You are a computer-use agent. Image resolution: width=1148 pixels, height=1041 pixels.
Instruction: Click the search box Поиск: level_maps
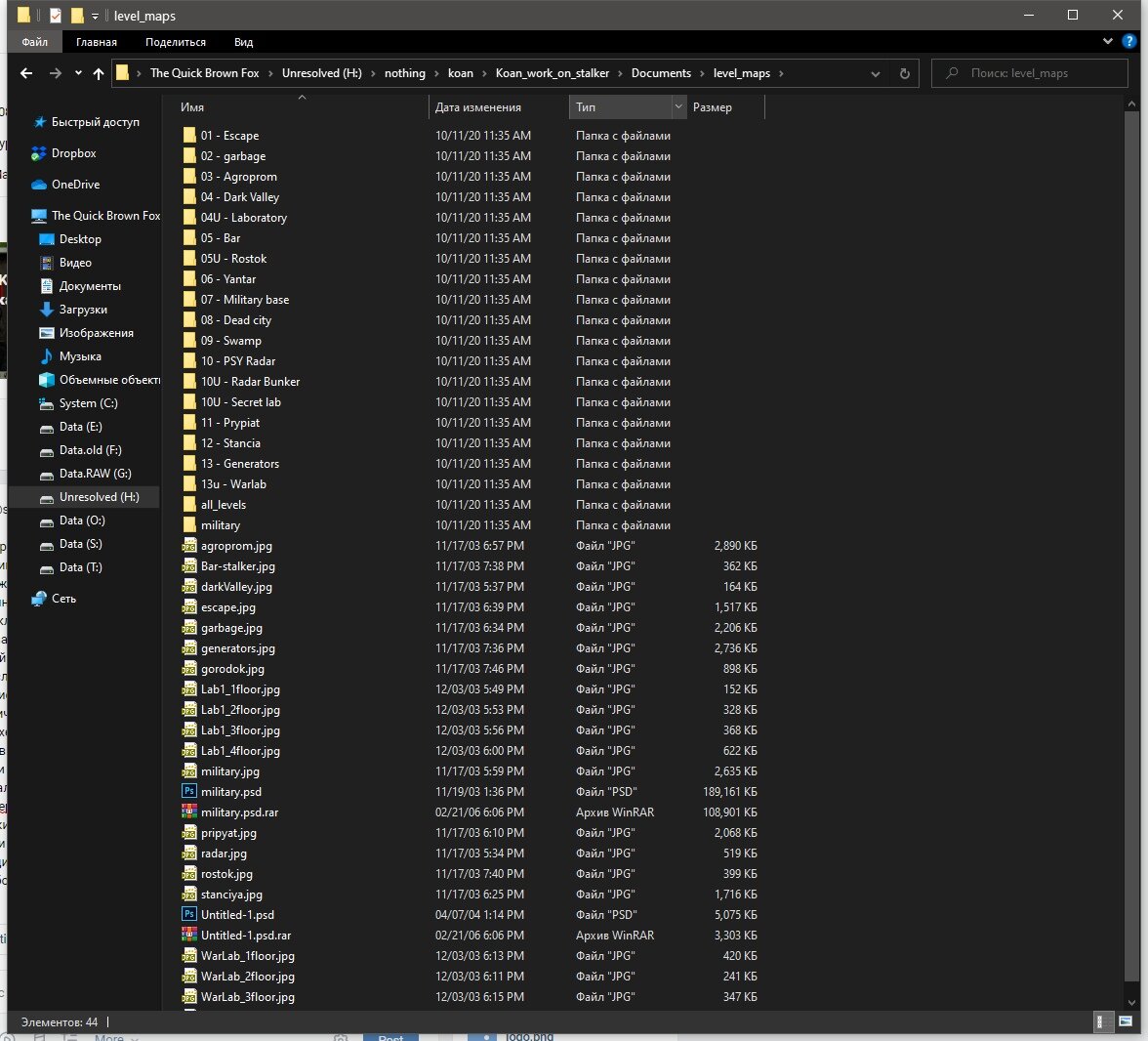1029,73
